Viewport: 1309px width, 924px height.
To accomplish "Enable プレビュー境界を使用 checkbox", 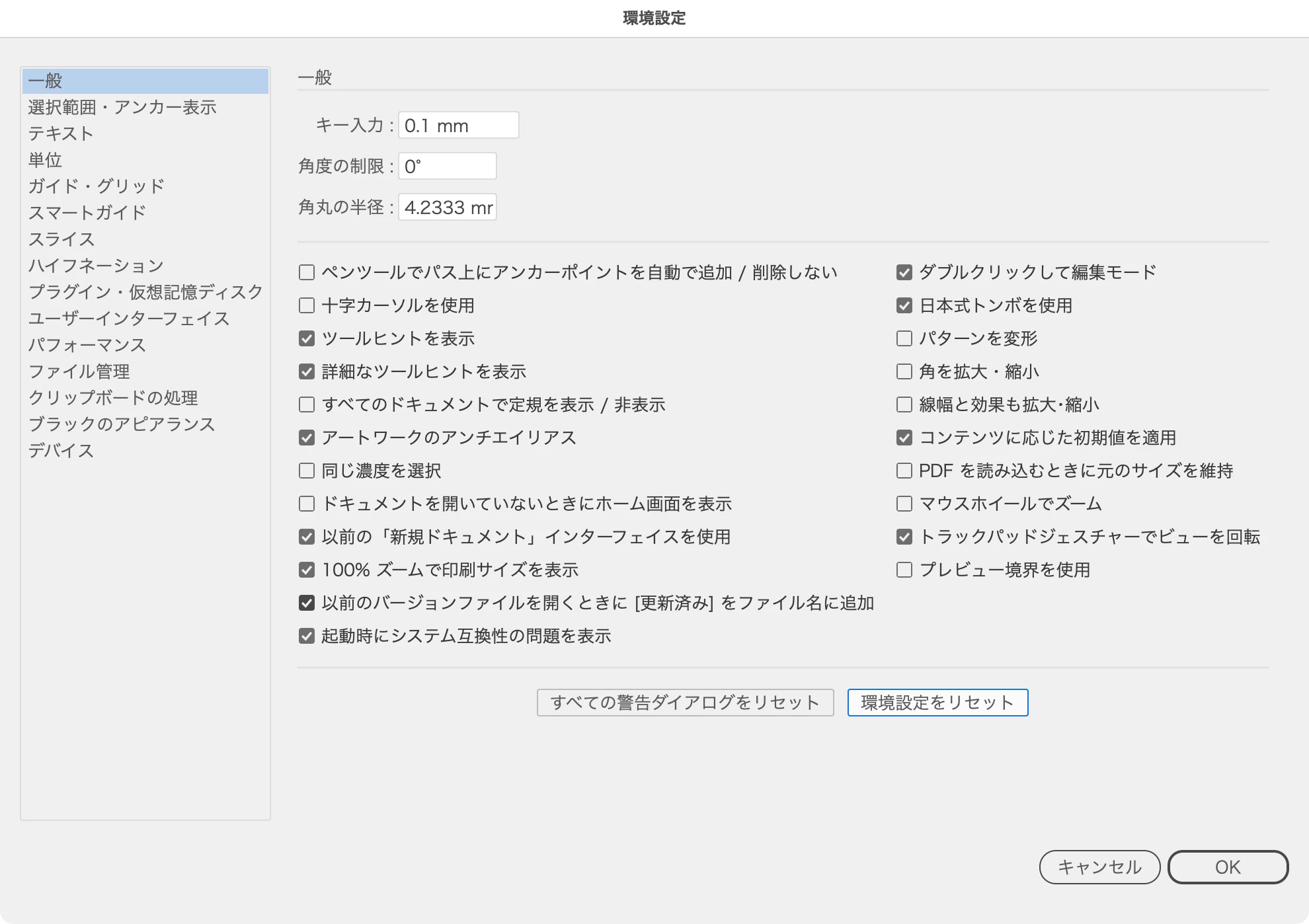I will coord(904,570).
